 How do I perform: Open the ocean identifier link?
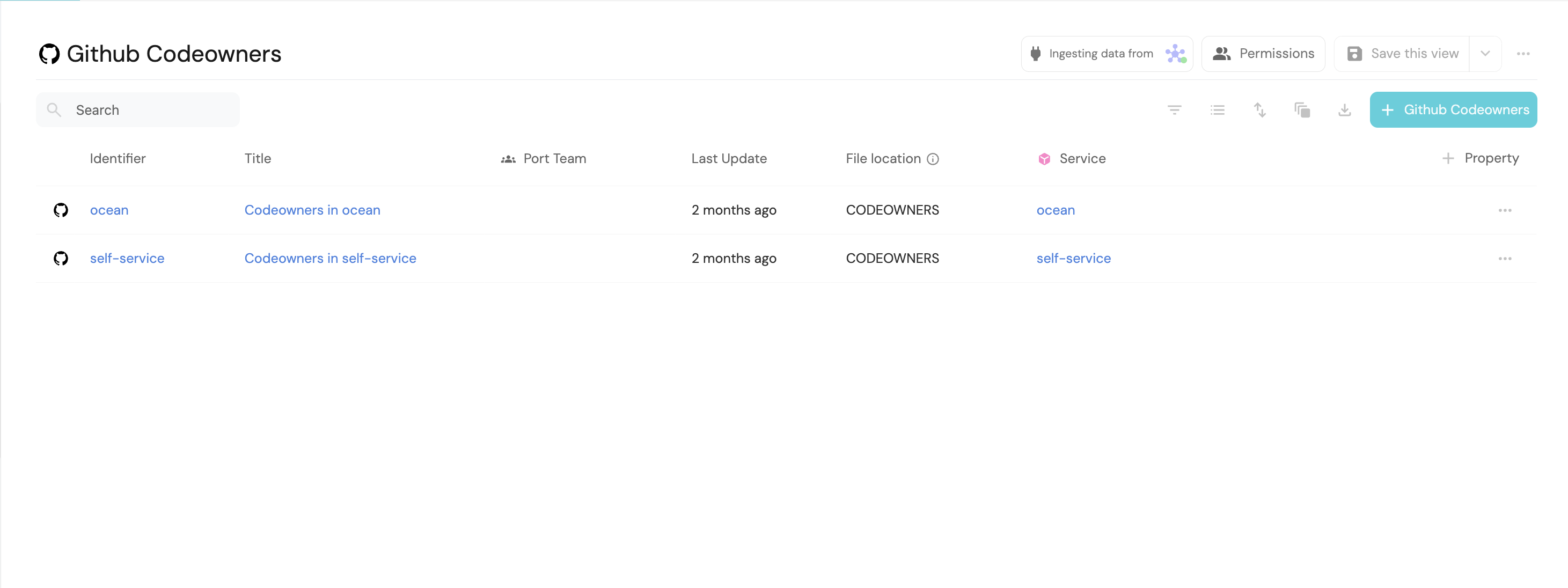109,210
